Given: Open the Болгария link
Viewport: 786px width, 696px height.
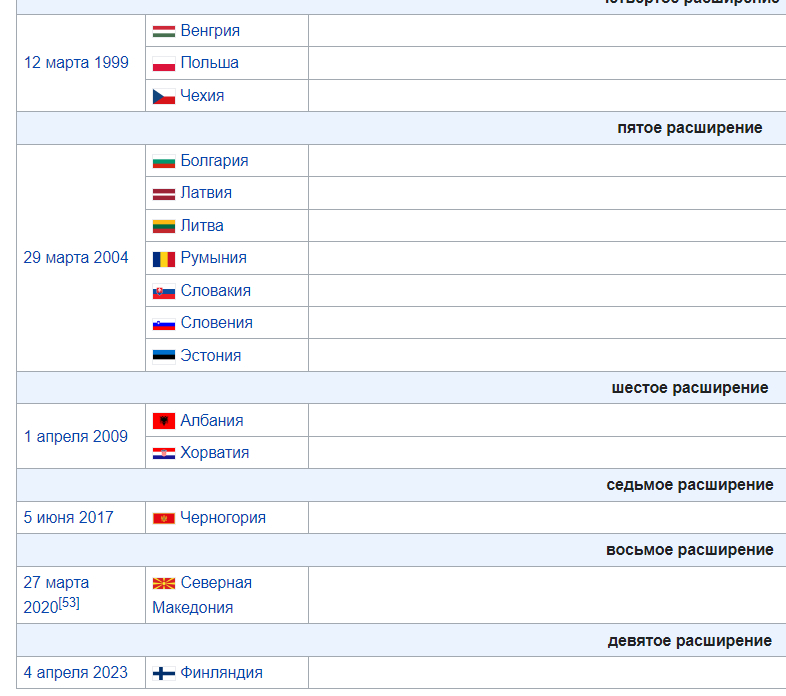Looking at the screenshot, I should 215,161.
